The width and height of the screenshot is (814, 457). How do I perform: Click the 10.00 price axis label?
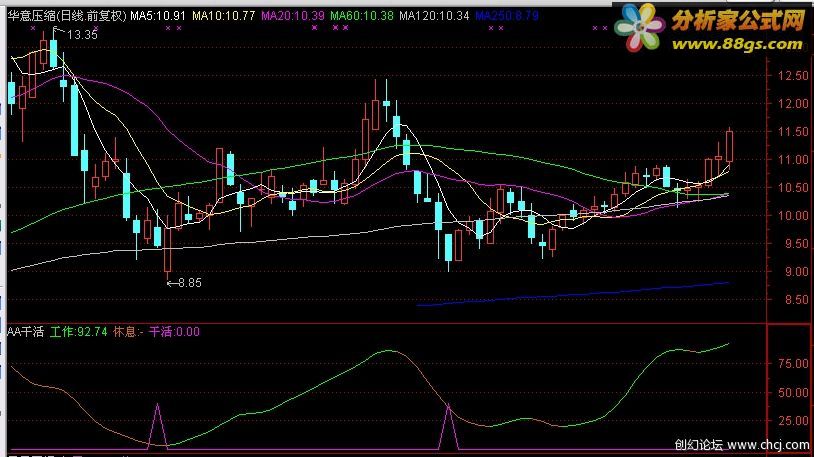click(x=793, y=216)
